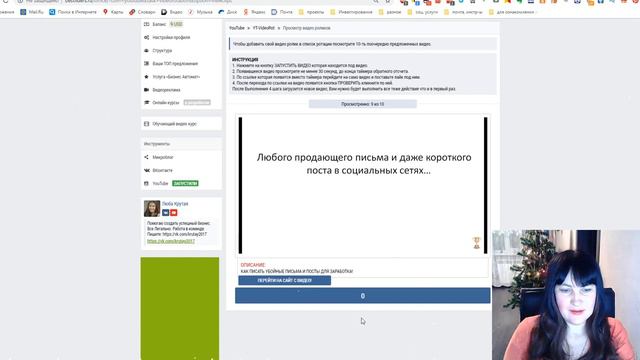Screen dimensions: 640x360
Task: Open the разное bookmark folder
Action: (390, 12)
